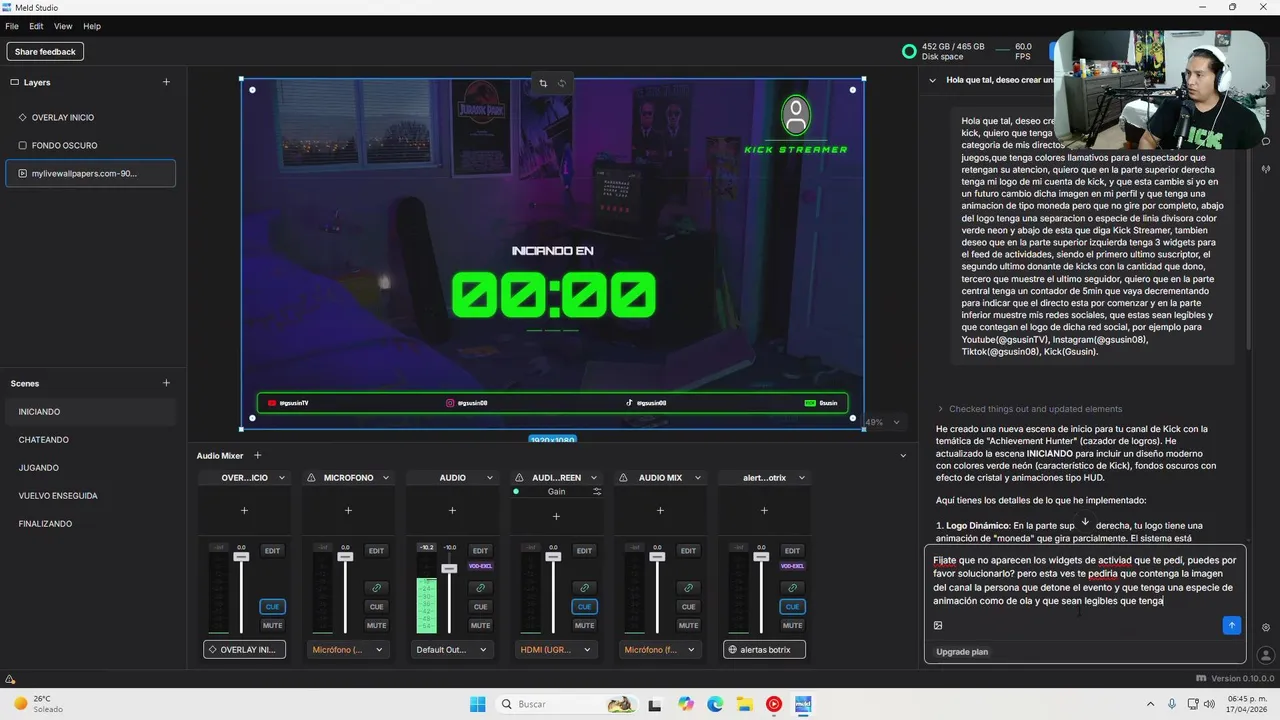Click the link icon on AUDIO track
1280x720 pixels.
point(480,588)
